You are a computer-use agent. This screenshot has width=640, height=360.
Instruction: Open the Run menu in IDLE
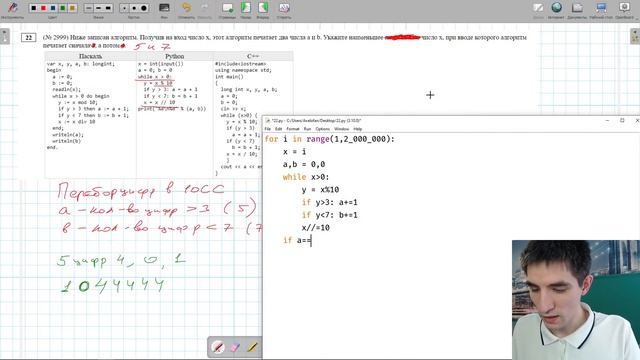[307, 129]
